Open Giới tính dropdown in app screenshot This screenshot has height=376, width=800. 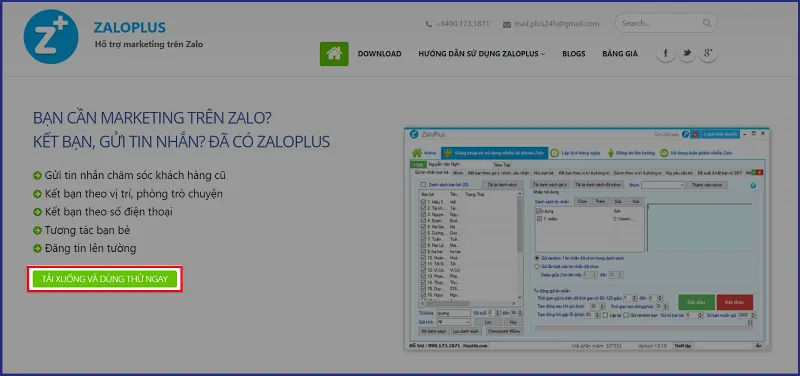454,322
